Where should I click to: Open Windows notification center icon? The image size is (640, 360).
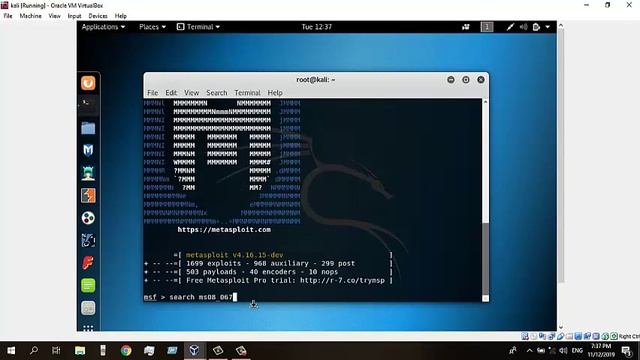(627, 351)
